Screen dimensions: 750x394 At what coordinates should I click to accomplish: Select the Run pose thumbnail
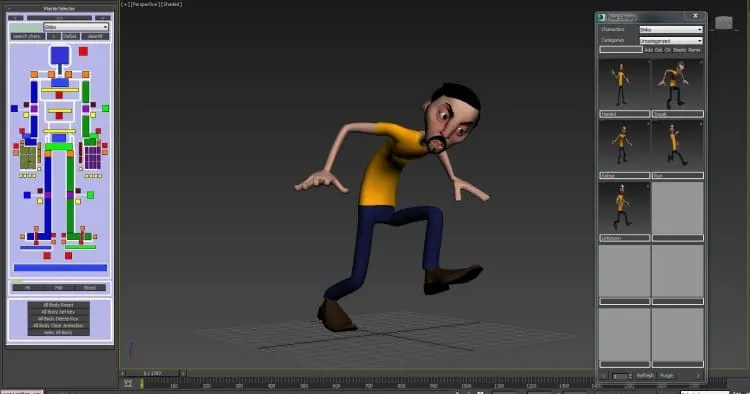tap(677, 146)
